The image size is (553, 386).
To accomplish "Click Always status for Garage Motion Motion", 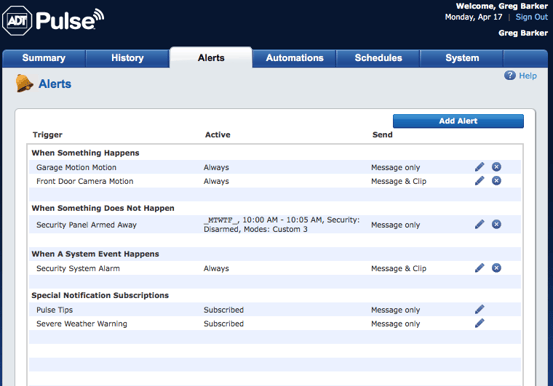I will [x=216, y=167].
